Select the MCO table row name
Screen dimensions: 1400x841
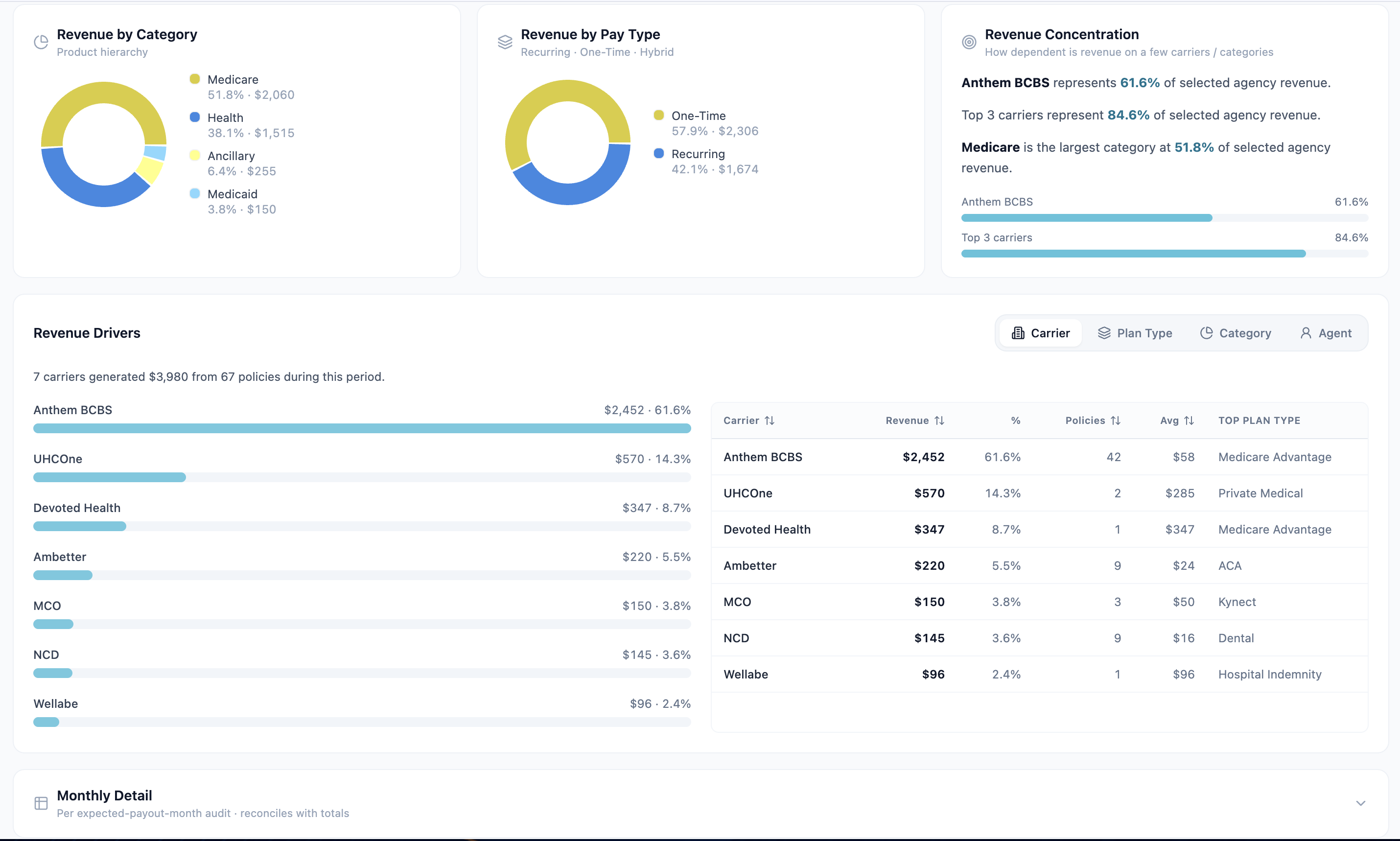click(x=737, y=602)
